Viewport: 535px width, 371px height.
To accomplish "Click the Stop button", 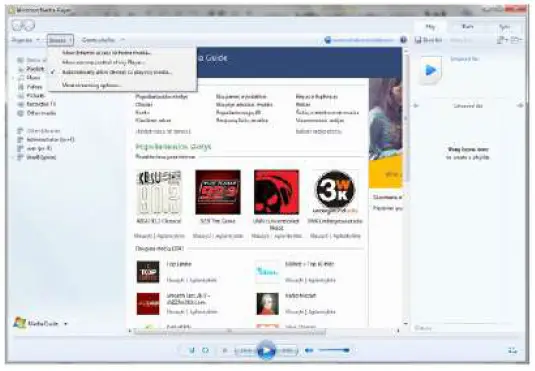I will (225, 350).
